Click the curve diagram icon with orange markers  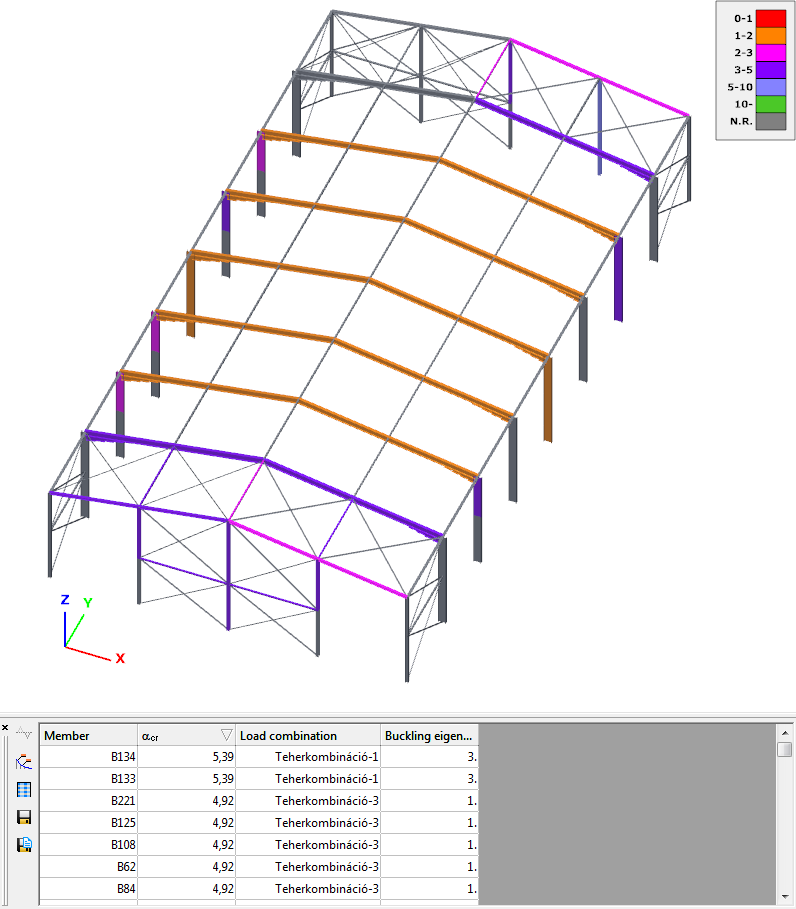click(x=24, y=762)
